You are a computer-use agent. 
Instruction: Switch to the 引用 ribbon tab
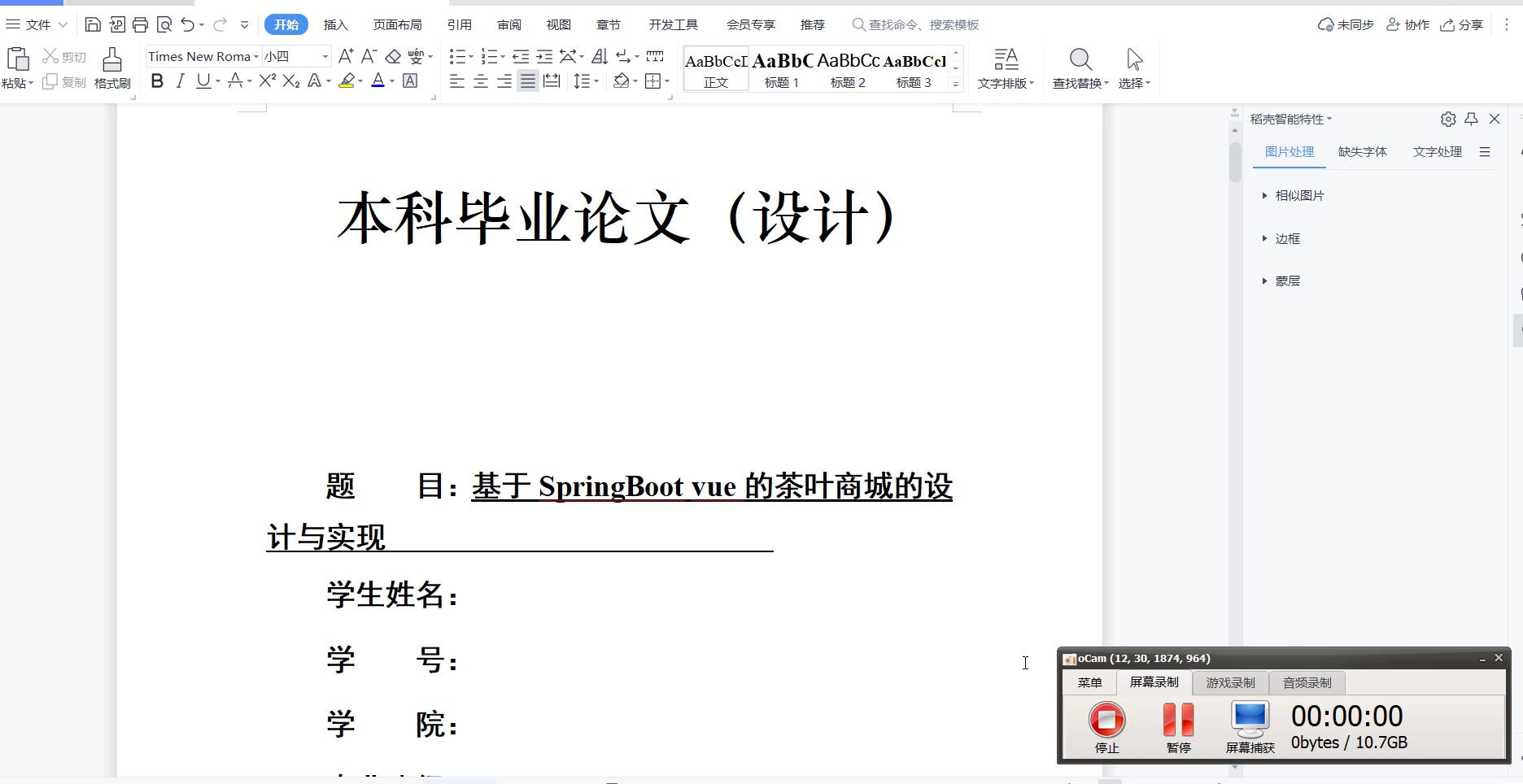(x=460, y=24)
